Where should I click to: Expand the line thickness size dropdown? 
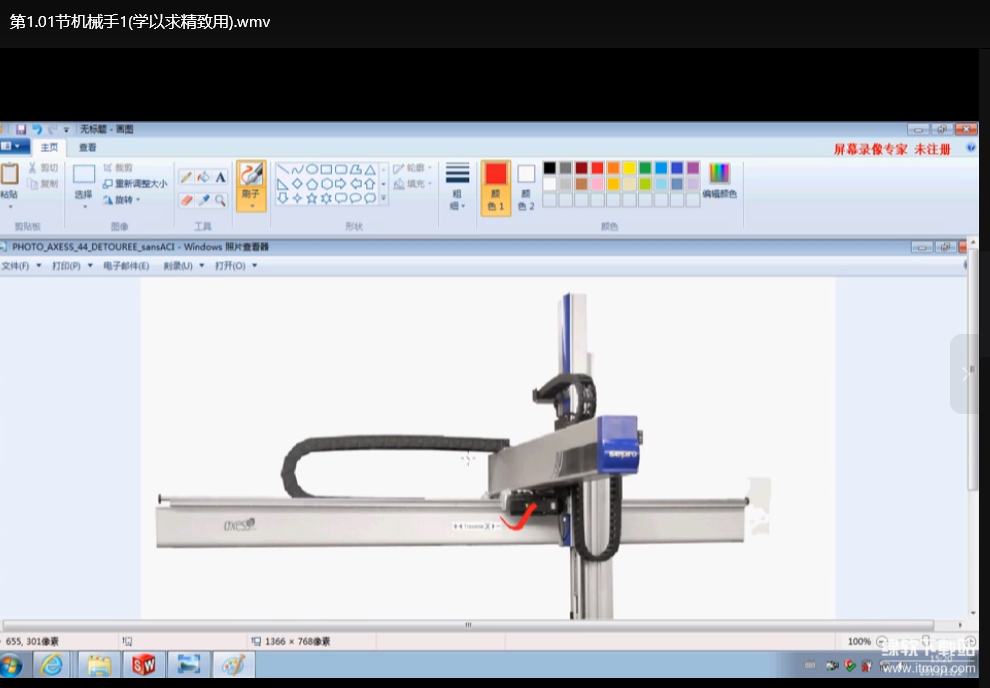point(457,186)
